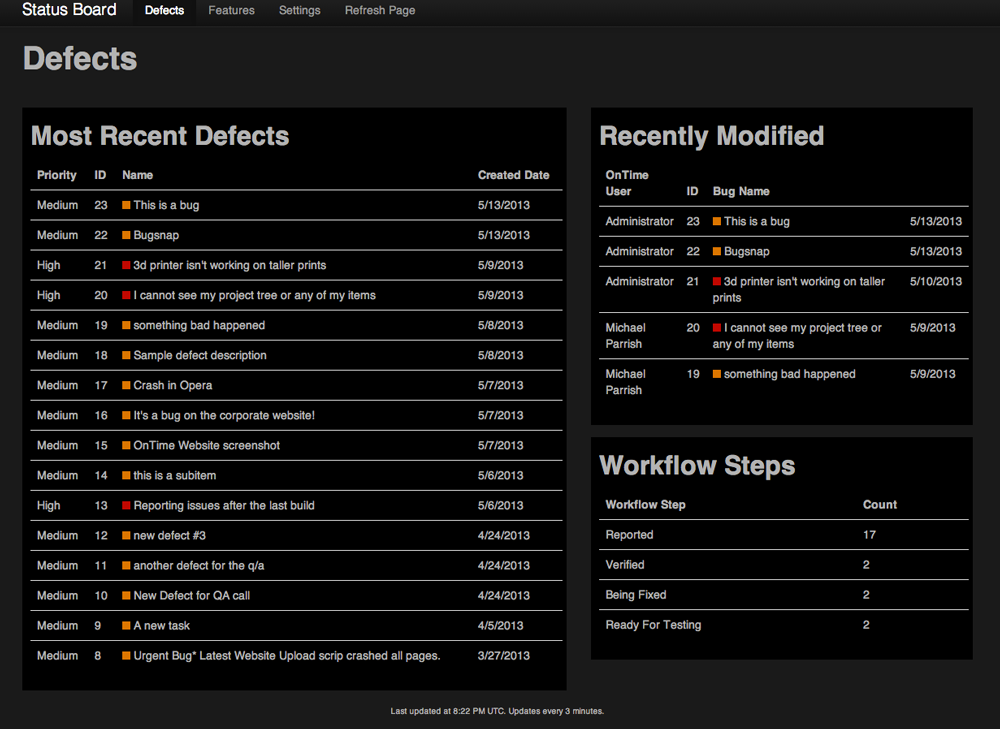Click 'This is a bug' in Recently Modified
This screenshot has height=729, width=1000.
click(757, 221)
